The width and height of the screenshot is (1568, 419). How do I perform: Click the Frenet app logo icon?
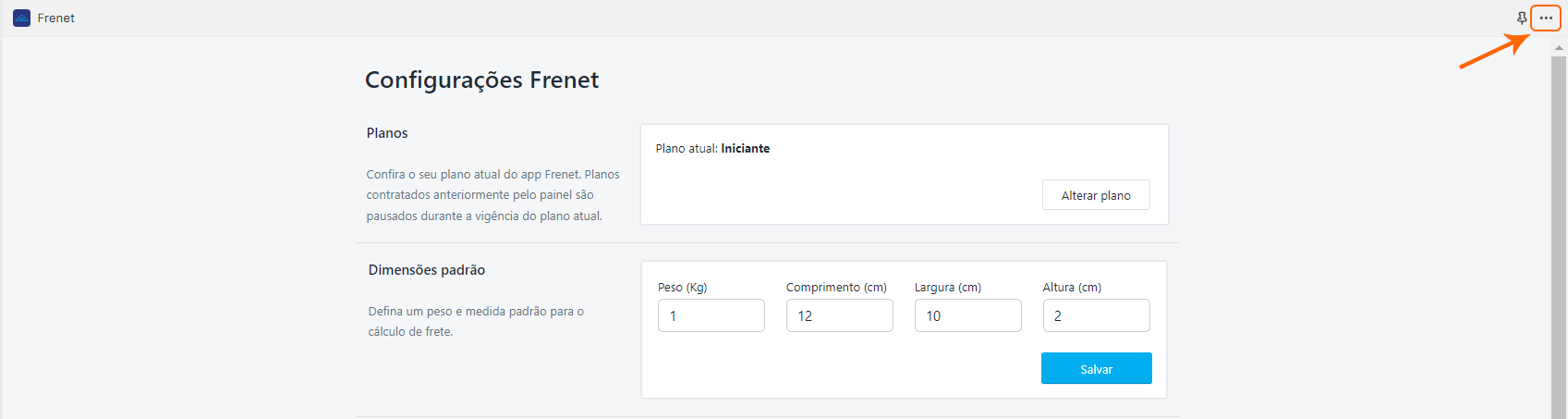[21, 18]
